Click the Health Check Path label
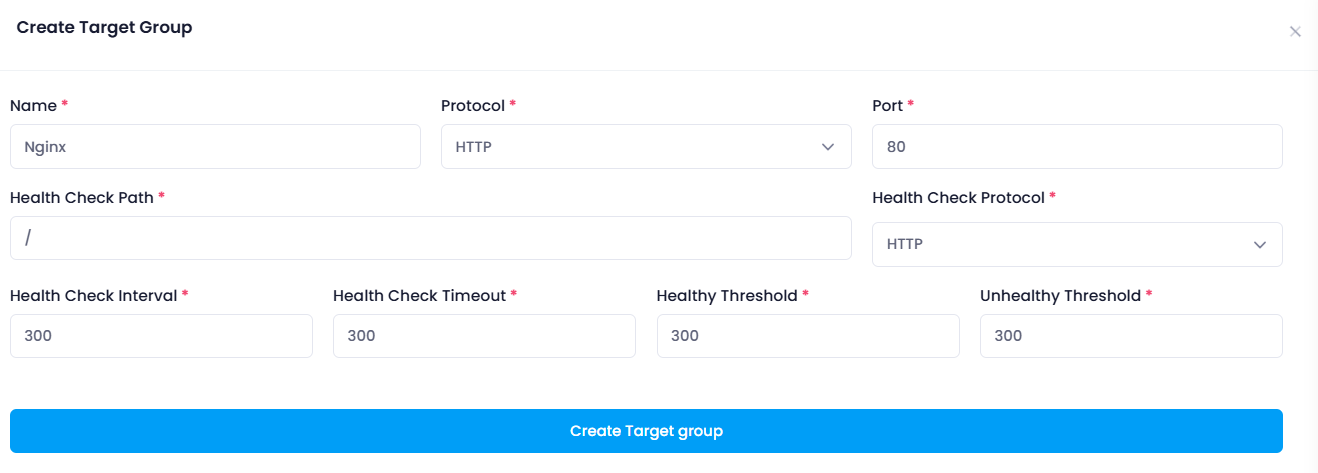Viewport: 1318px width, 473px height. click(x=82, y=198)
